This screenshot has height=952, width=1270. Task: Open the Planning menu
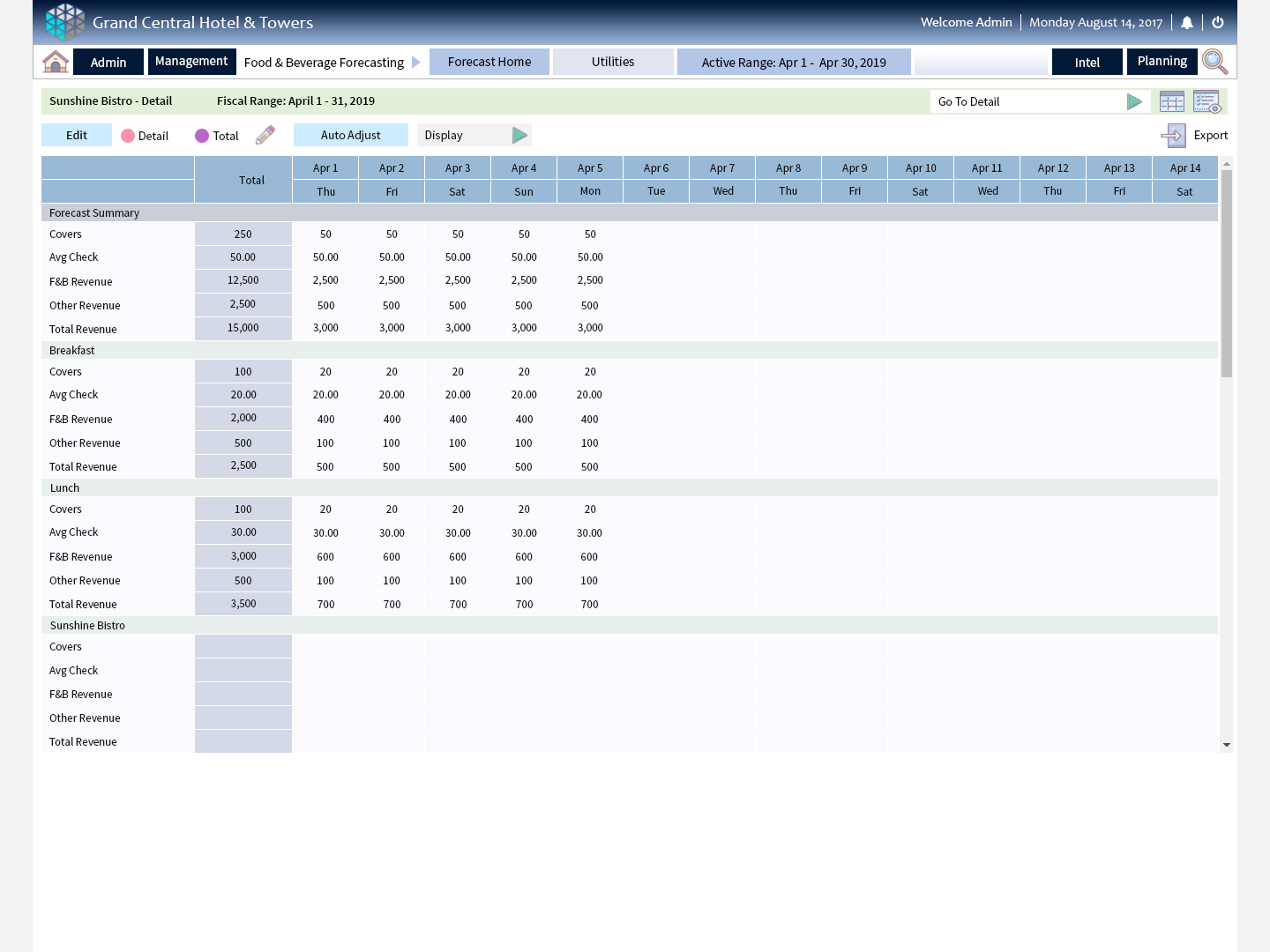[x=1162, y=62]
